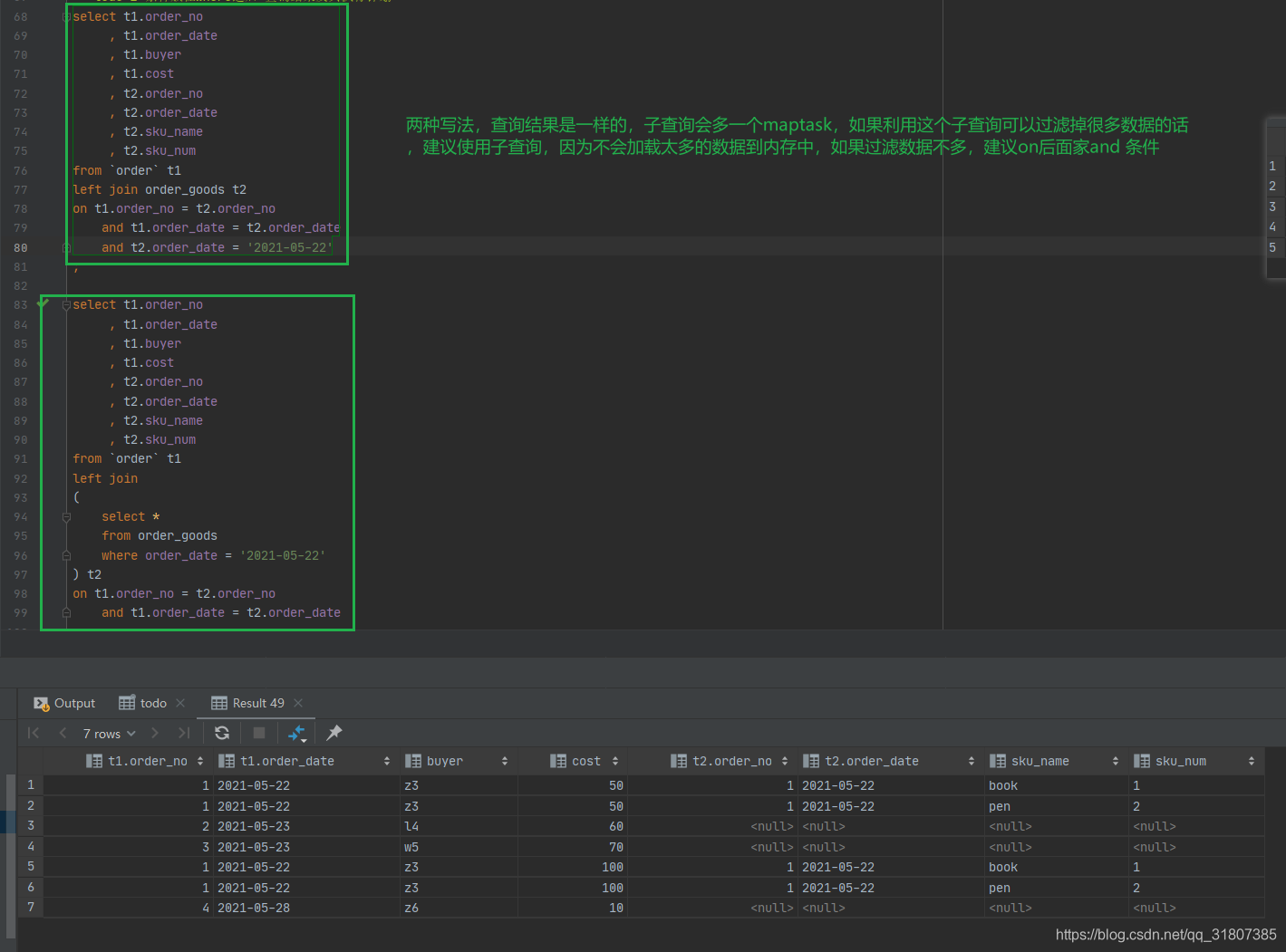Click the green checkmark beside line 83
The image size is (1286, 952).
tap(43, 303)
